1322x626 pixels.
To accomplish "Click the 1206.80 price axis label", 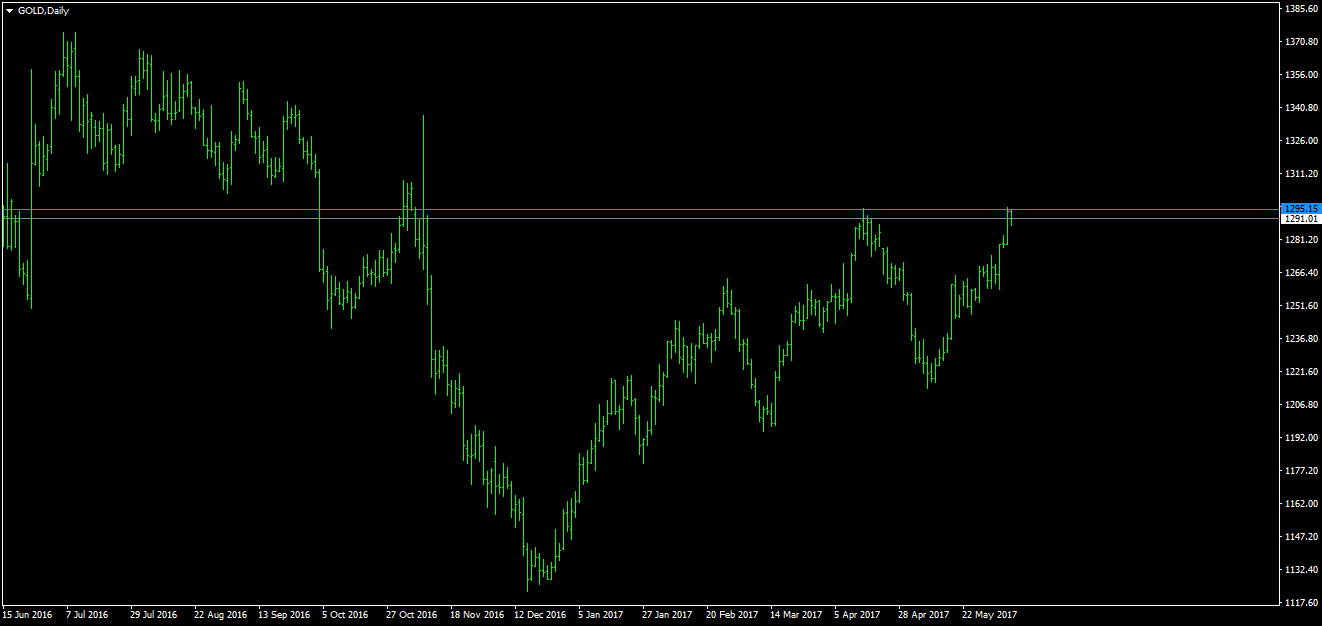I will tap(1302, 405).
